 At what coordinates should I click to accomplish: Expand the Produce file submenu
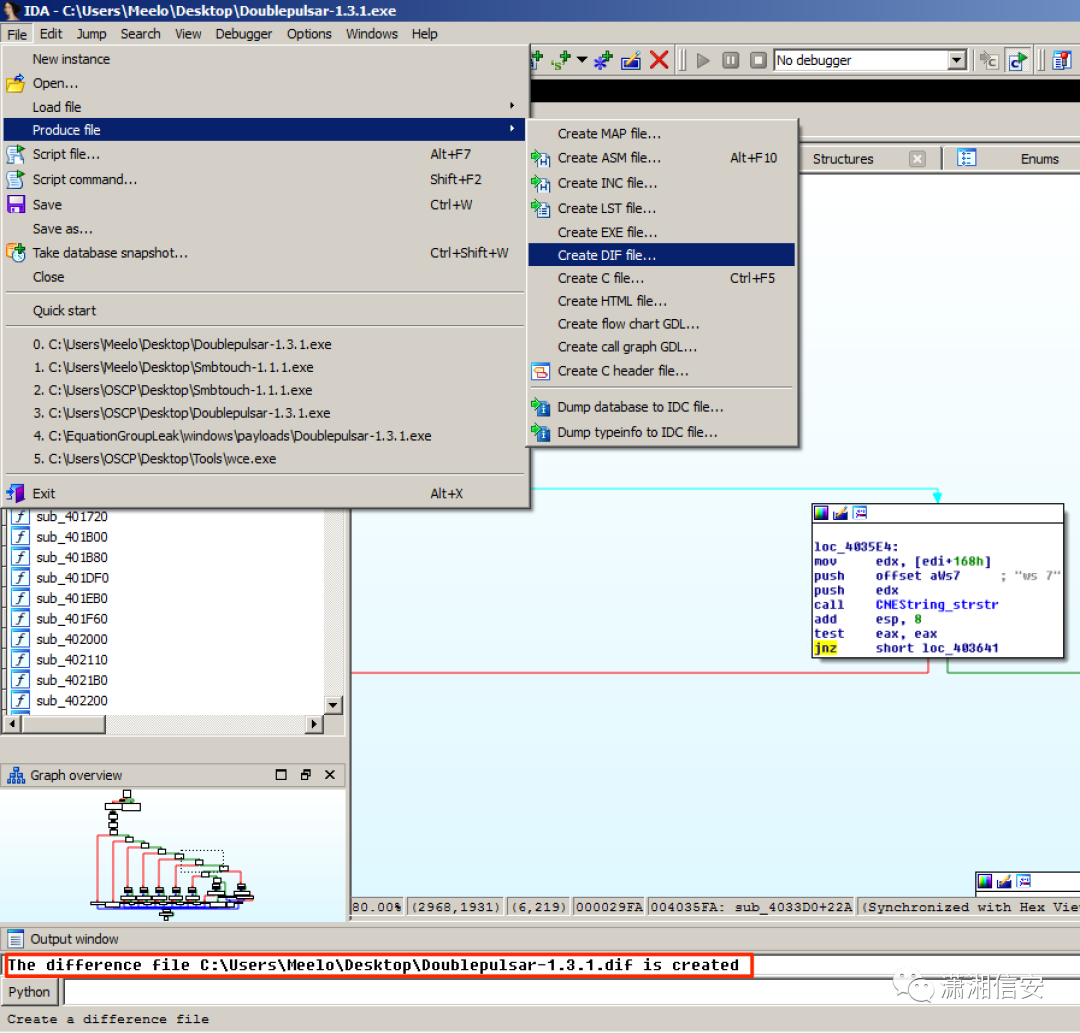(264, 130)
